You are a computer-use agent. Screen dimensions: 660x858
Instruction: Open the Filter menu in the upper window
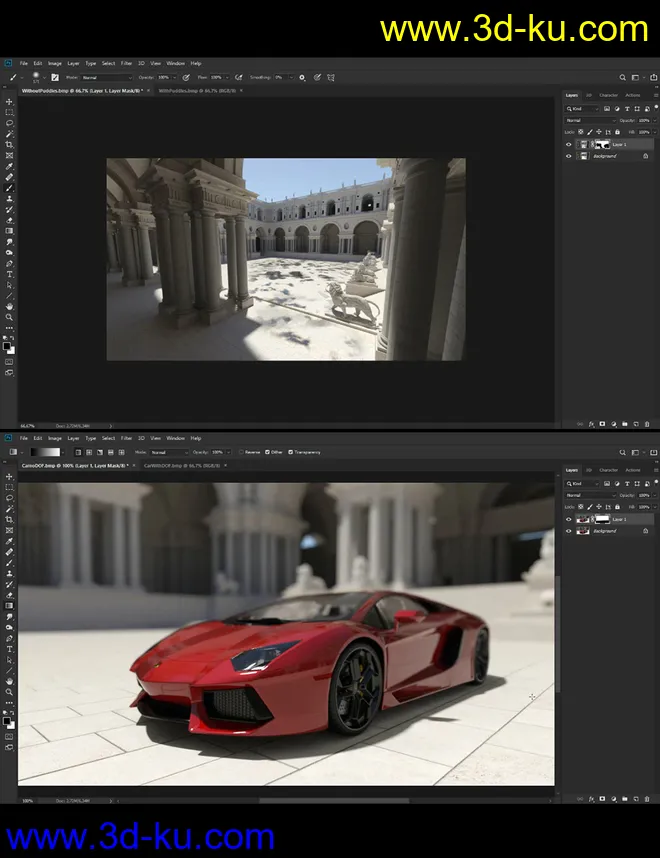point(126,63)
